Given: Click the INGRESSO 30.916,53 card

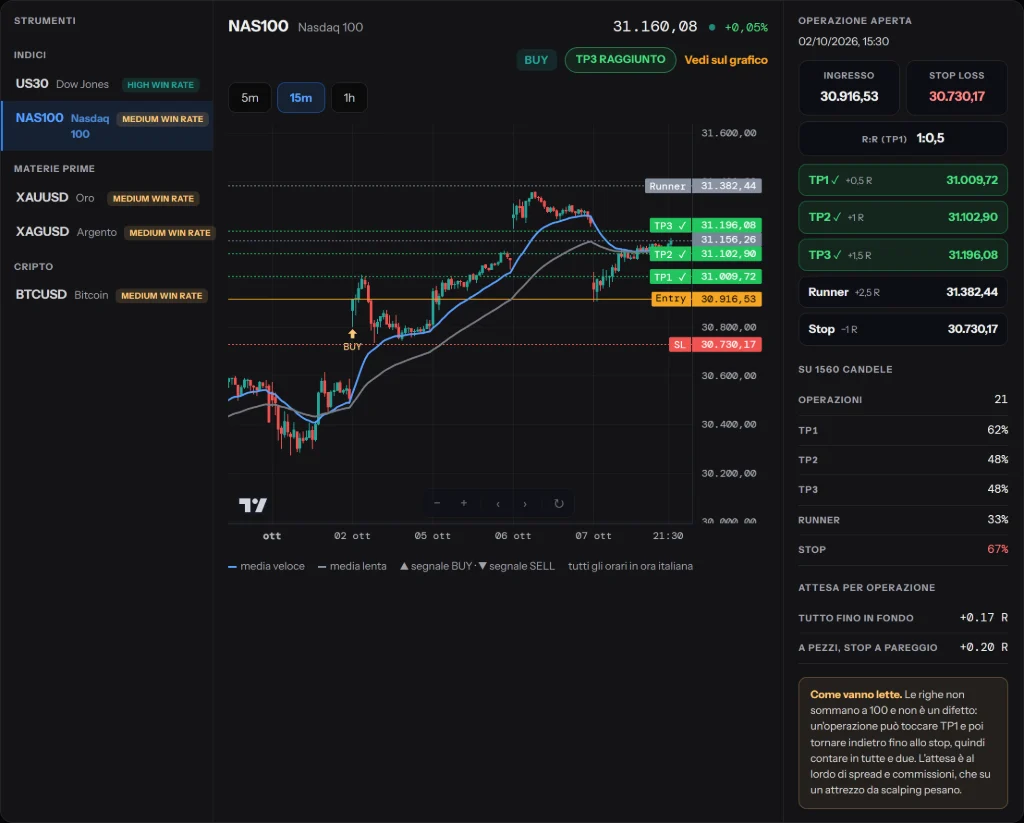Looking at the screenshot, I should coord(849,88).
